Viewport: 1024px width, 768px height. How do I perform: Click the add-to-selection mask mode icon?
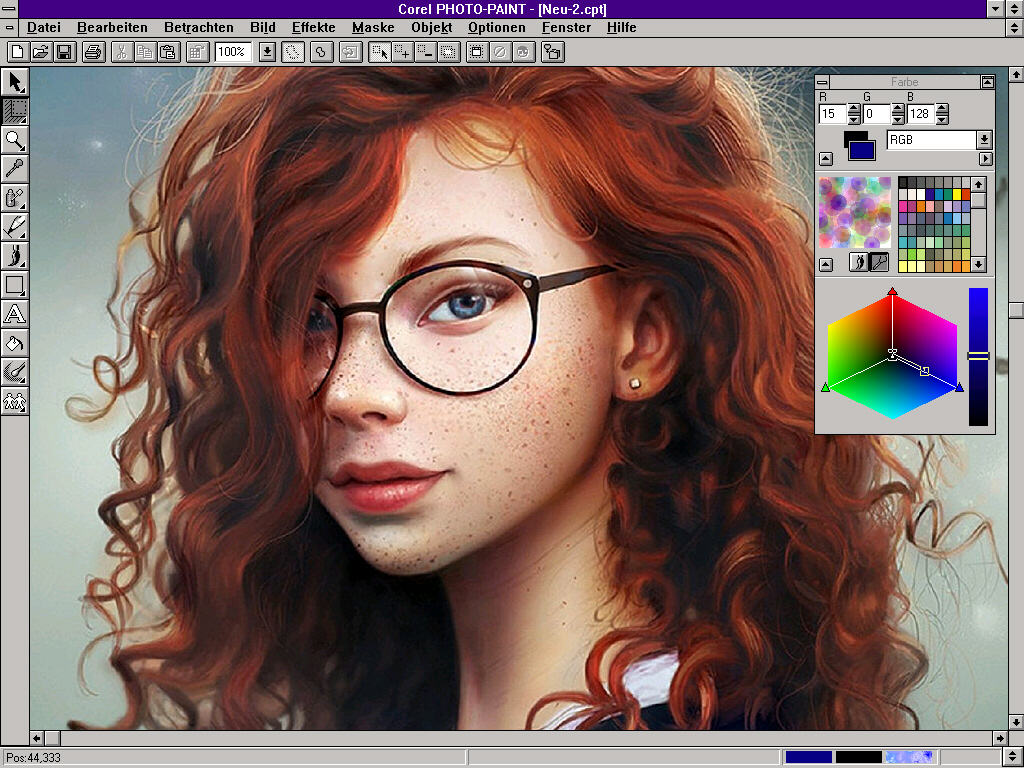click(x=402, y=52)
